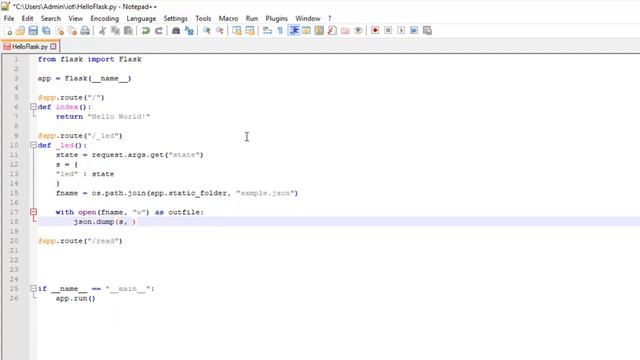The height and width of the screenshot is (360, 640).
Task: Open the View menu
Action: 76,18
